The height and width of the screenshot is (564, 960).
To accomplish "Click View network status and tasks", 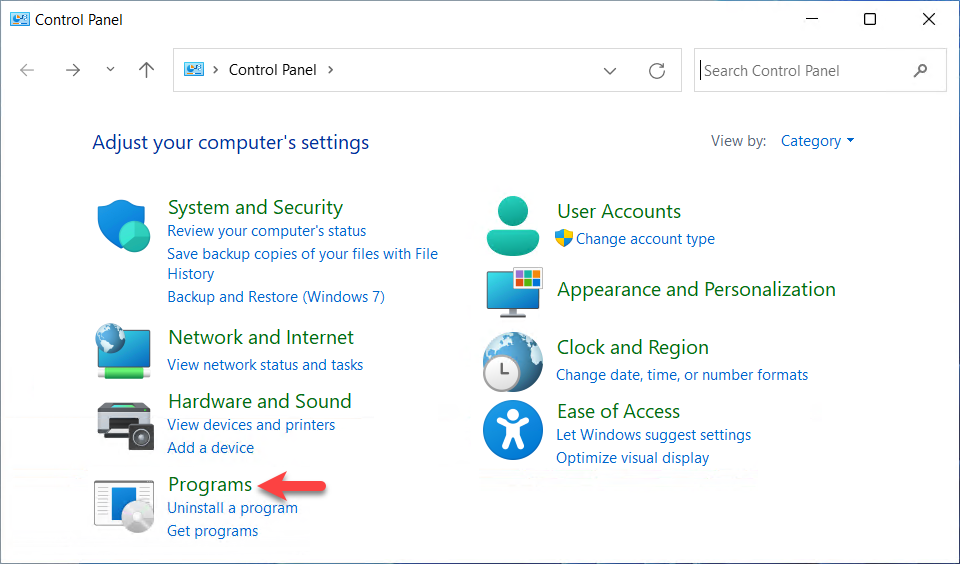I will click(x=265, y=365).
